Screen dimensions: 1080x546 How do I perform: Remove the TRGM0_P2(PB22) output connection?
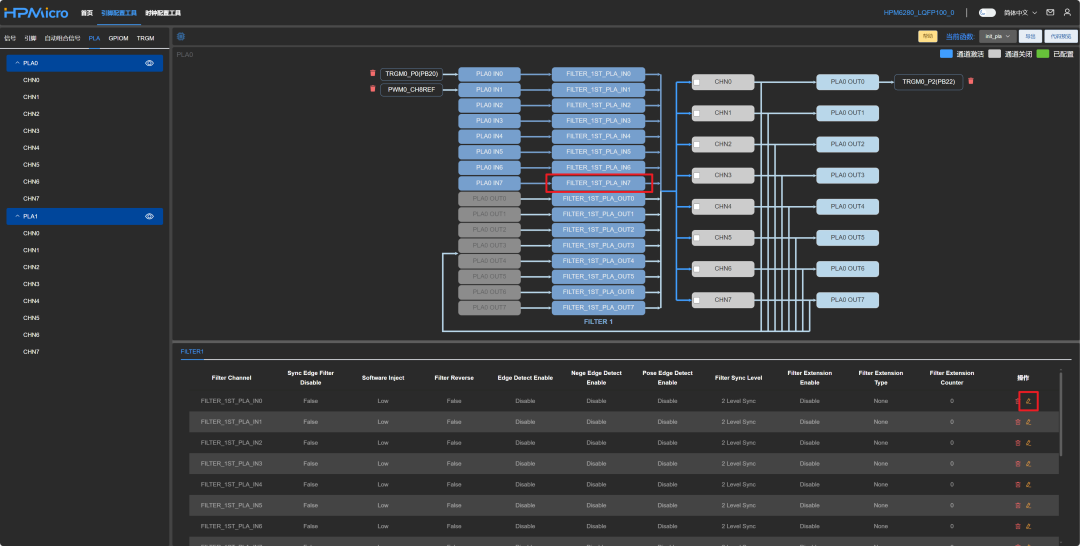[970, 81]
